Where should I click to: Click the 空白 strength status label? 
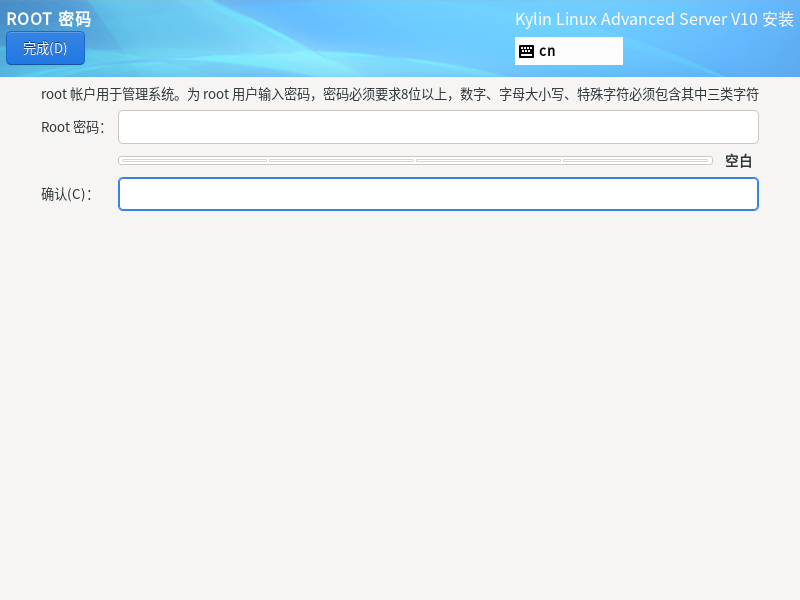pos(737,160)
